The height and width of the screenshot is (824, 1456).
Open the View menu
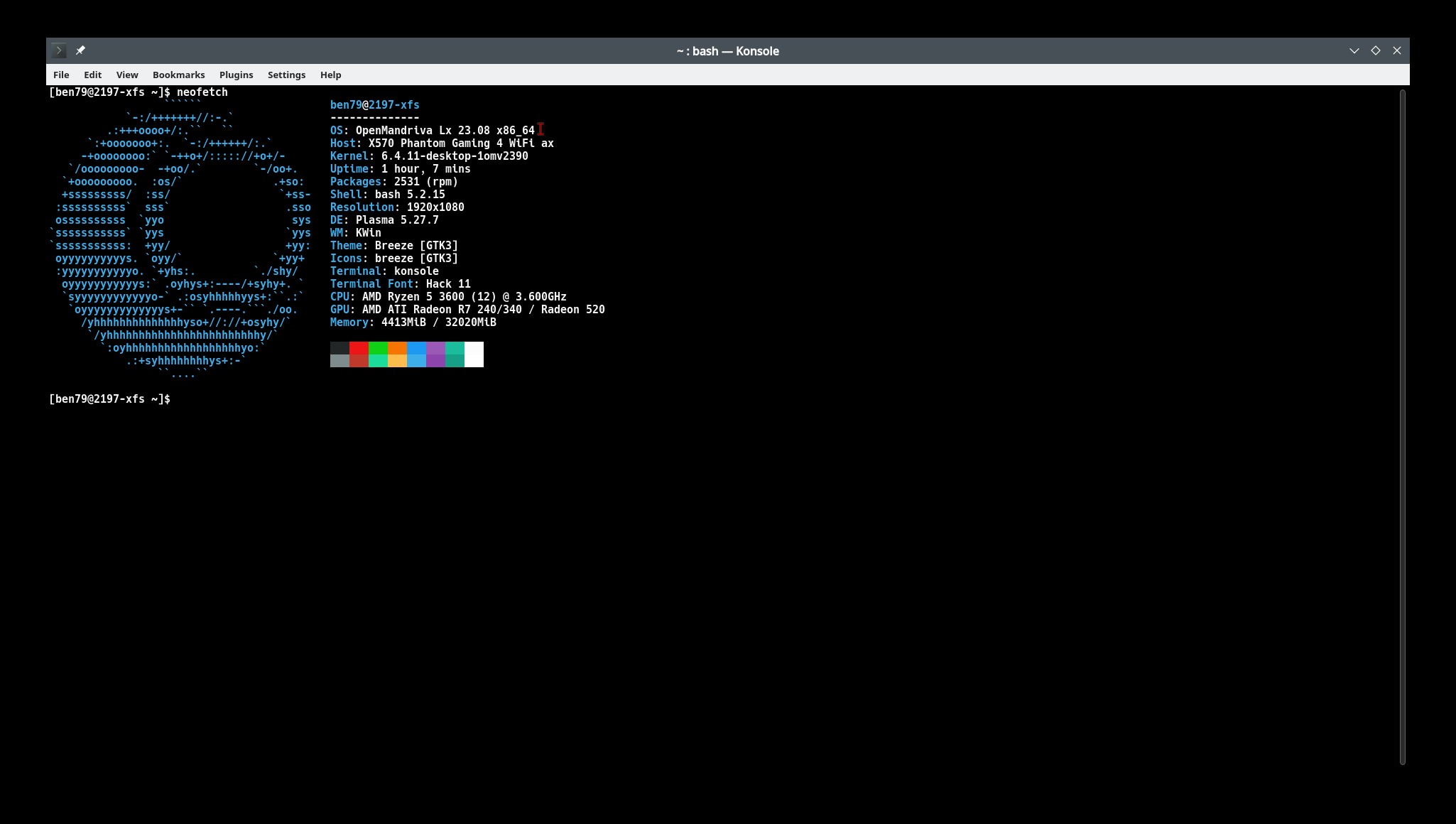(127, 75)
